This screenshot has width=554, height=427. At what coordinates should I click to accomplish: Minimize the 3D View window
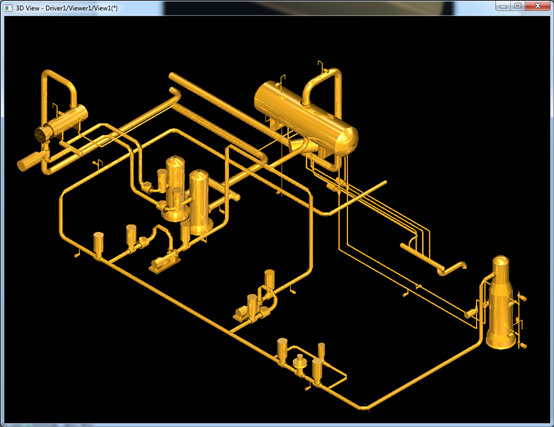click(503, 6)
